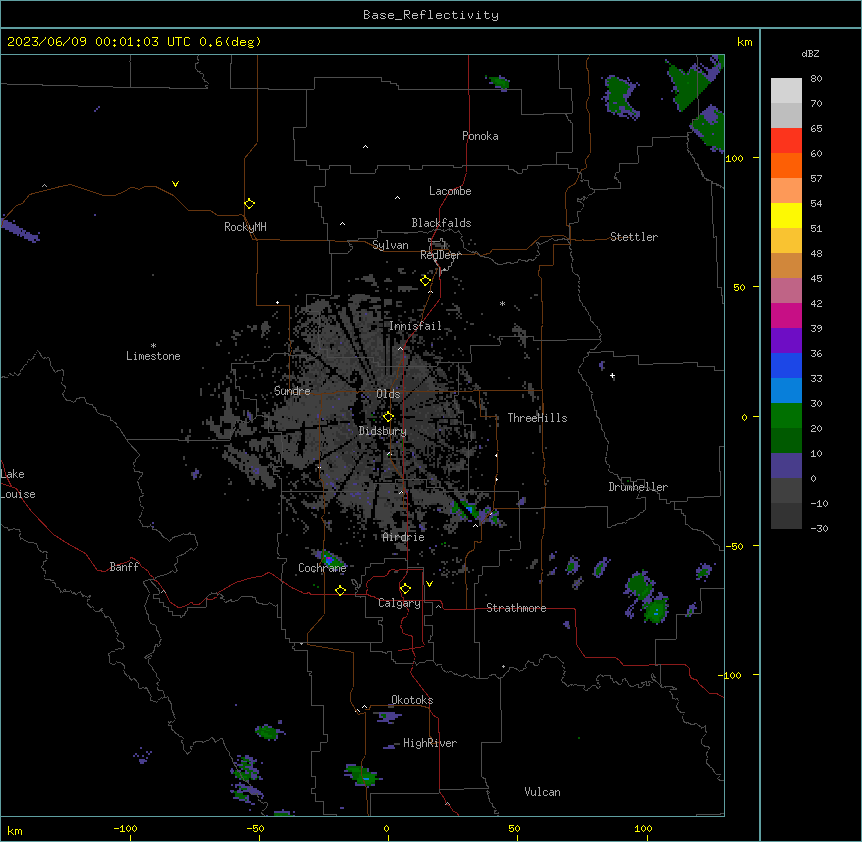The height and width of the screenshot is (842, 862).
Task: Select the bright green 20-30 dBZ legend swatch
Action: coord(786,416)
